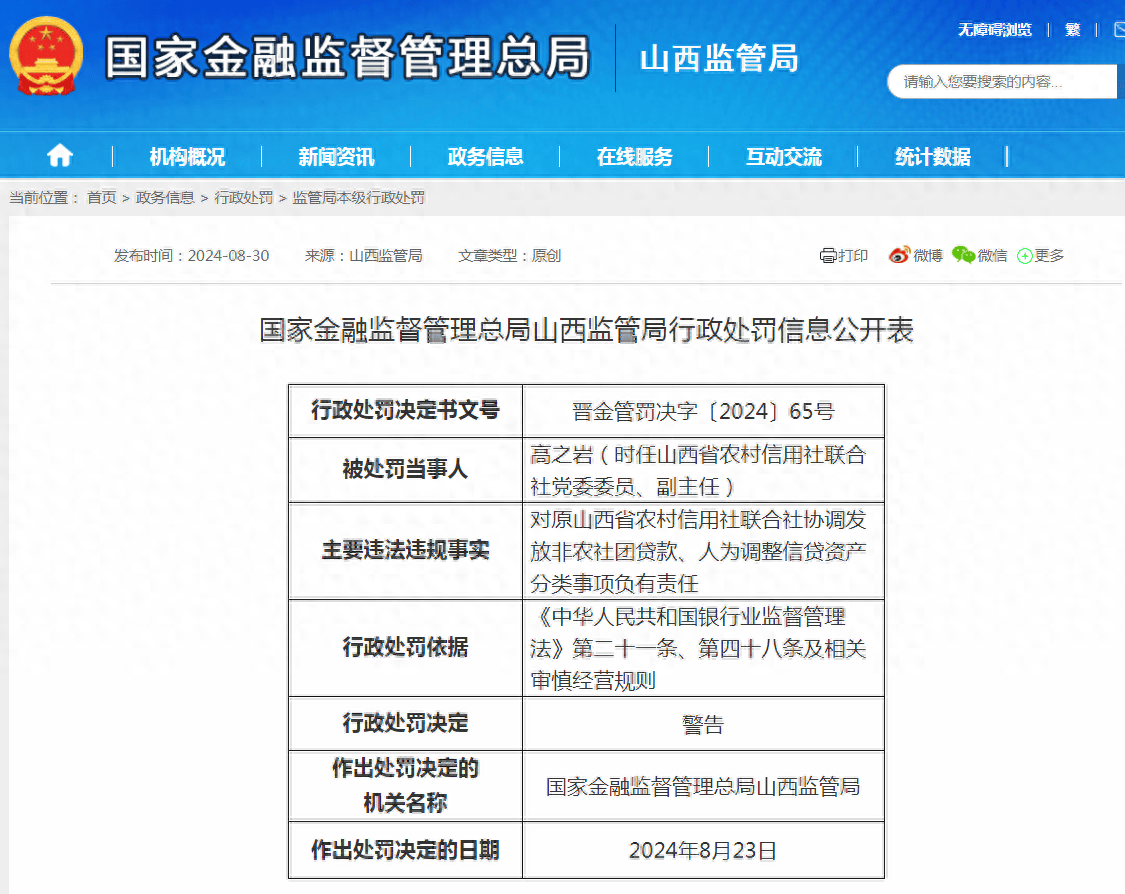Click table header 行政处罚决定书文号
The width and height of the screenshot is (1125, 894).
(x=405, y=410)
